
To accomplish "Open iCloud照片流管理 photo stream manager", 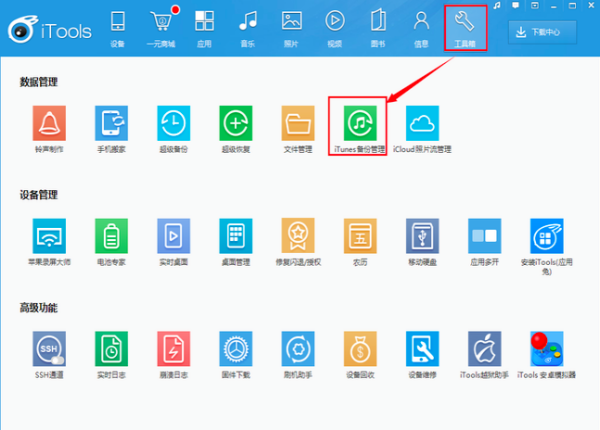I will pyautogui.click(x=422, y=123).
